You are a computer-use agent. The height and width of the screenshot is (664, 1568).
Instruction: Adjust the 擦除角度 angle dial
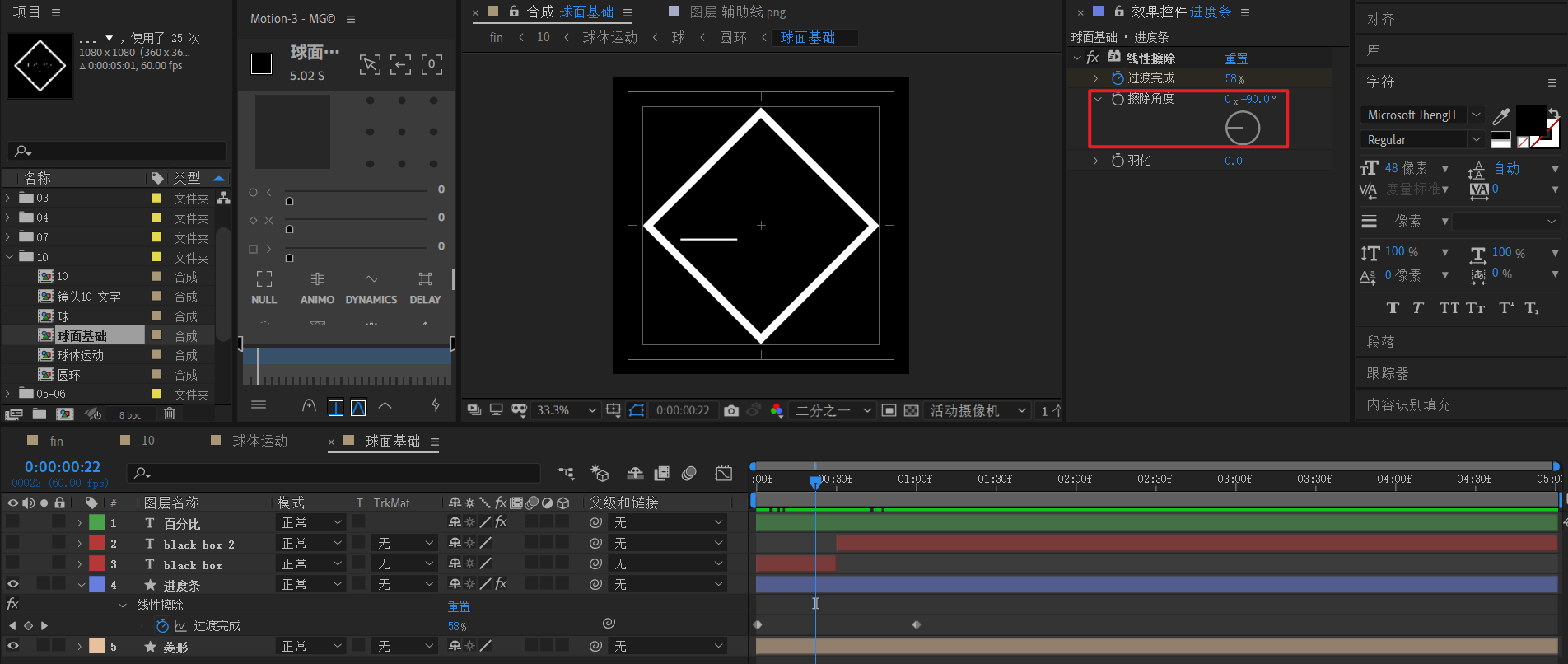[x=1242, y=128]
